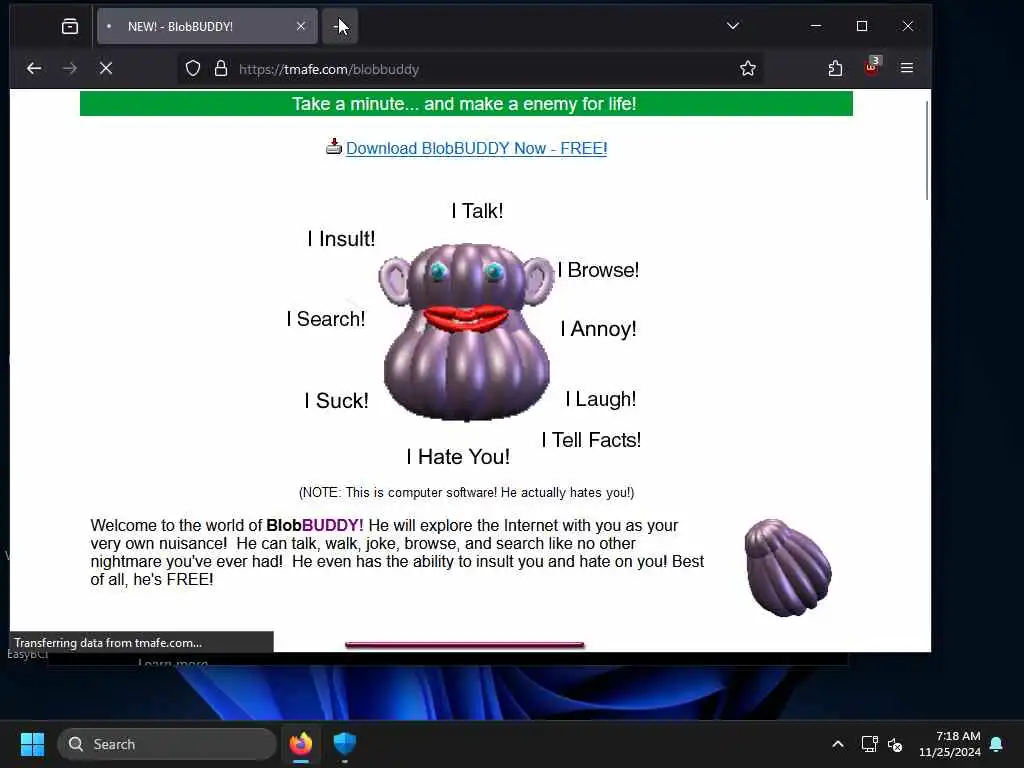Expand the list all tabs chevron
This screenshot has height=768, width=1024.
(x=733, y=26)
